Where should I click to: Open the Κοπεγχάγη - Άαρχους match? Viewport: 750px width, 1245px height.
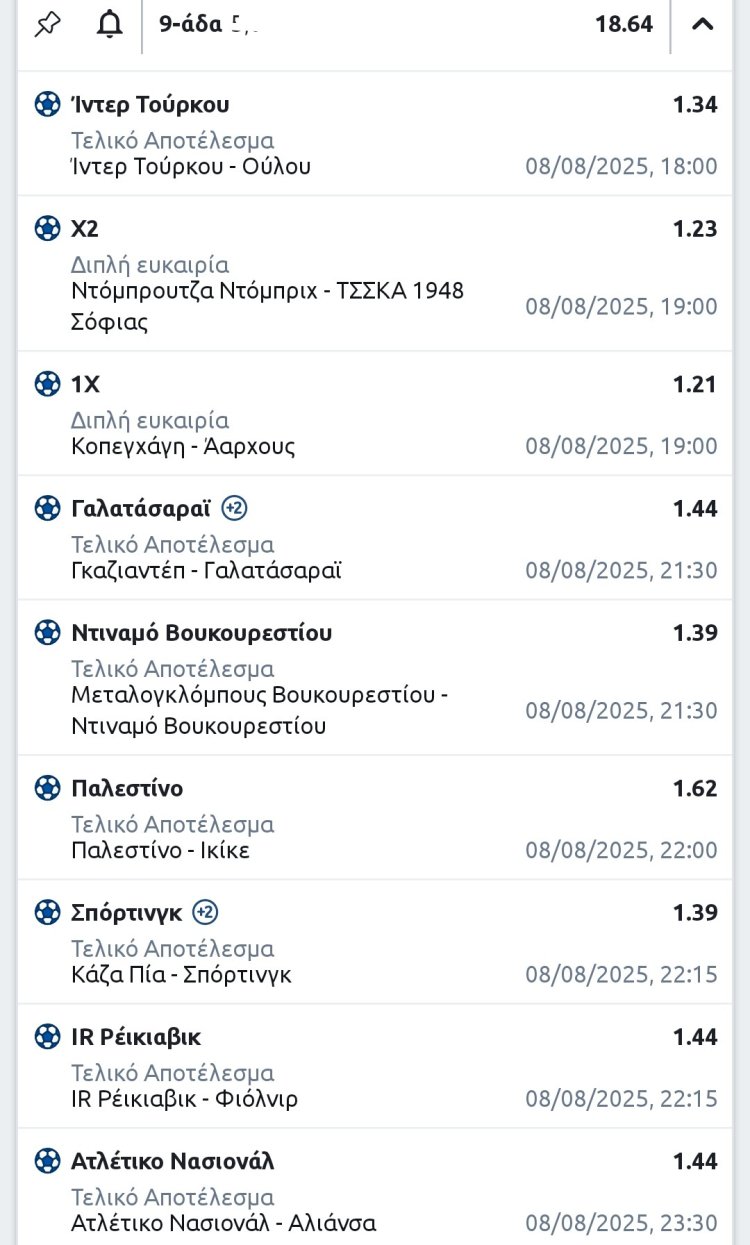pyautogui.click(x=183, y=446)
